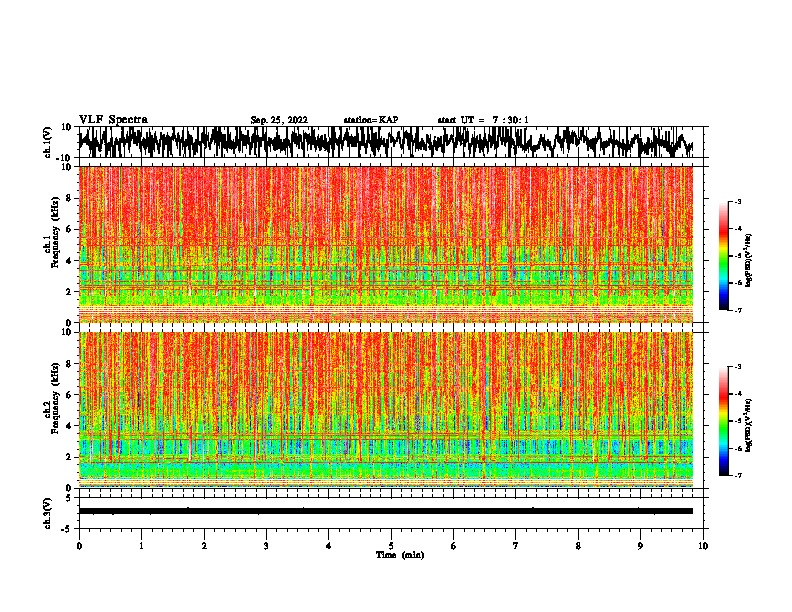Click the ch.1 spectrogram color bar
Screen dimensions: 792x612
(723, 256)
